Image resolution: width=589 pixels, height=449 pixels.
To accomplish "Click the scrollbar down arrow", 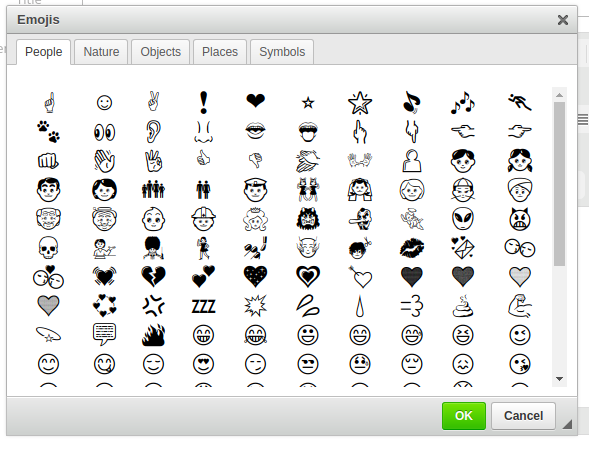I will [559, 379].
